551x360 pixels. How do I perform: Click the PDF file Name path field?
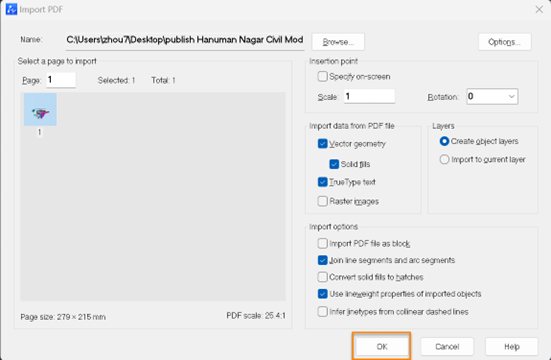tap(185, 40)
